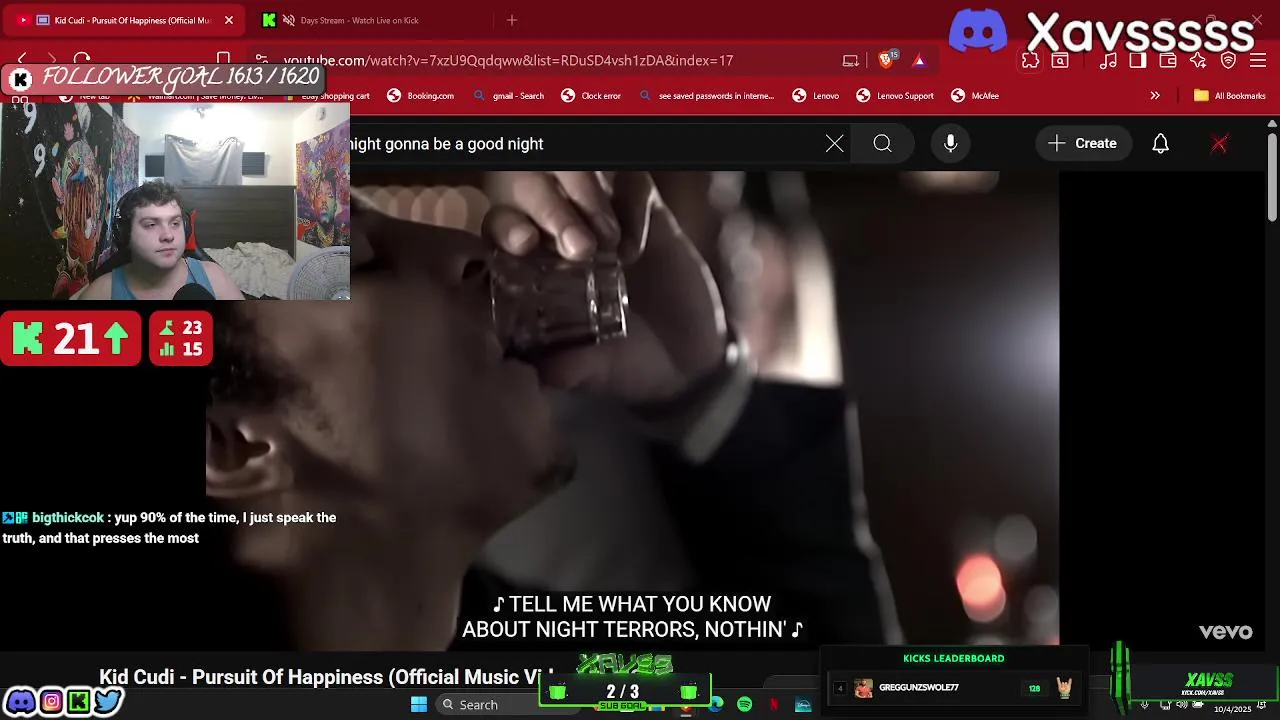
Task: Click the vevo logo on video
Action: tap(1226, 632)
